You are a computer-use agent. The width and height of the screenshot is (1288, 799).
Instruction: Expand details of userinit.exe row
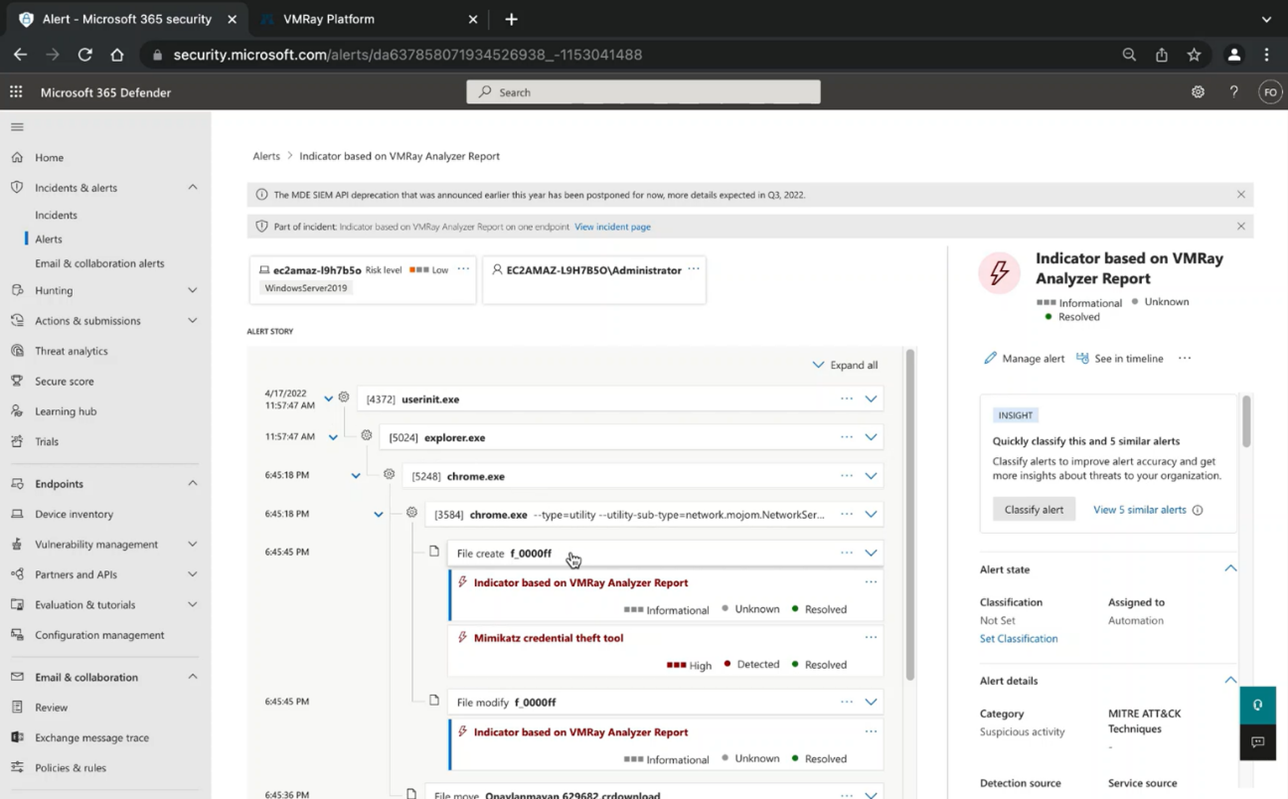[x=871, y=399]
